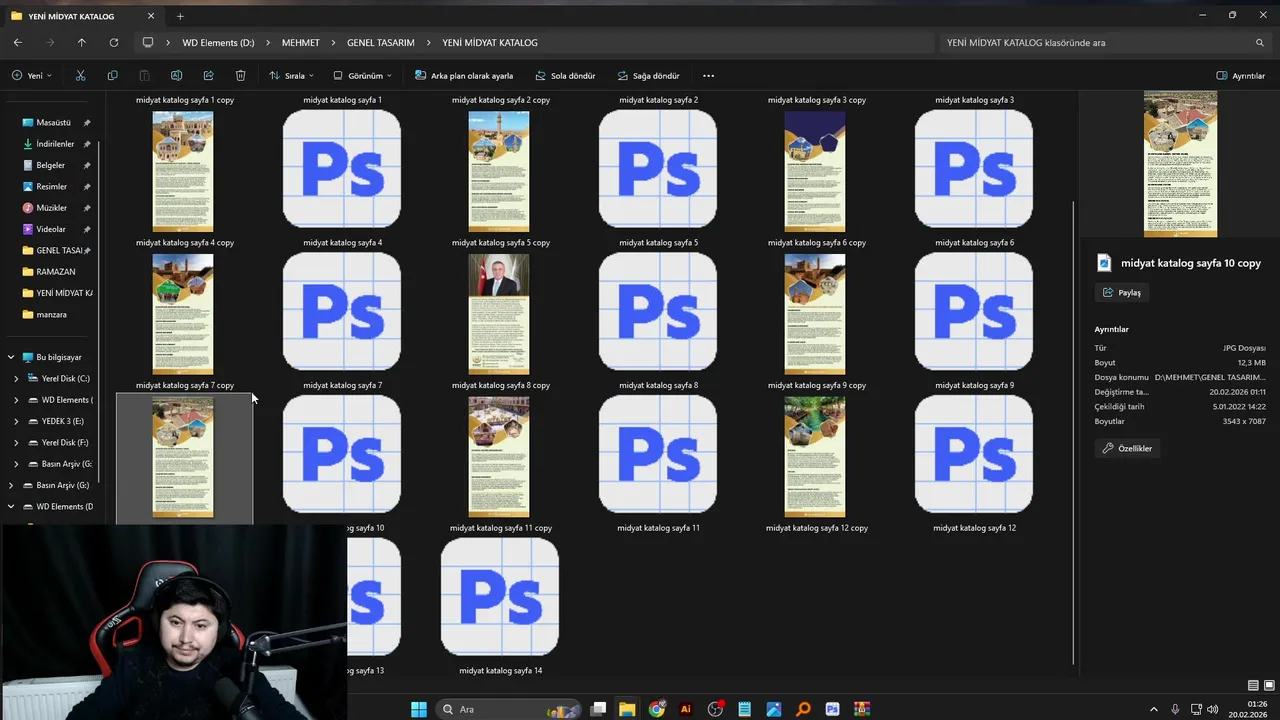Switch to details list view icon
1280x720 pixels.
click(x=1253, y=685)
